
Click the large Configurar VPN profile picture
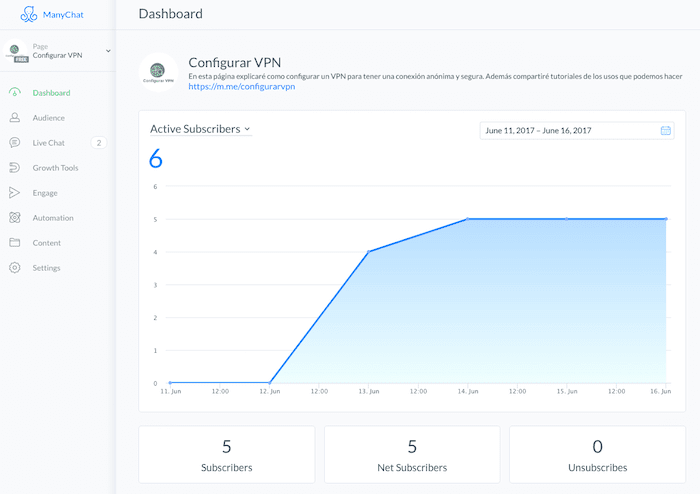[158, 72]
